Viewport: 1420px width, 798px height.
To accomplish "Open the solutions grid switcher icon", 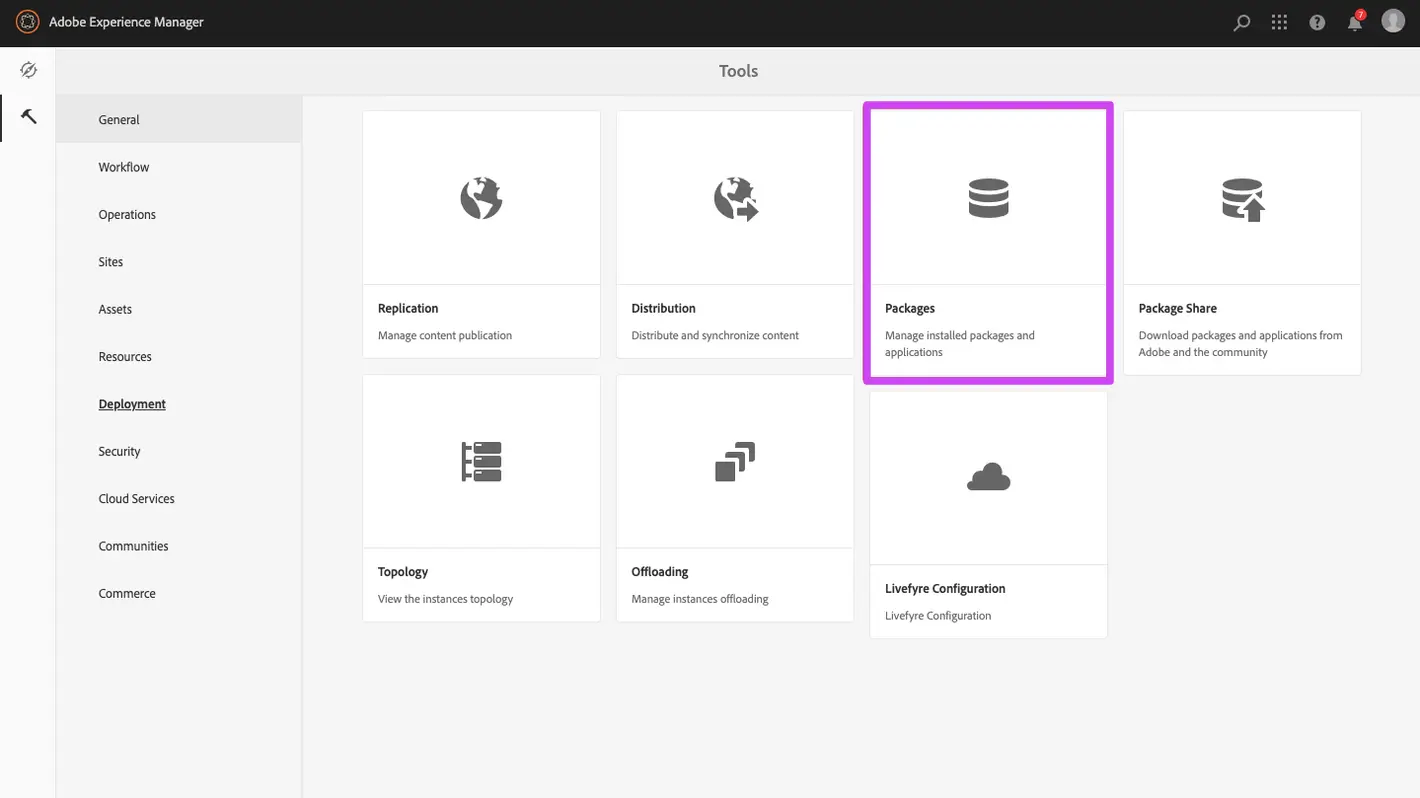I will tap(1279, 22).
